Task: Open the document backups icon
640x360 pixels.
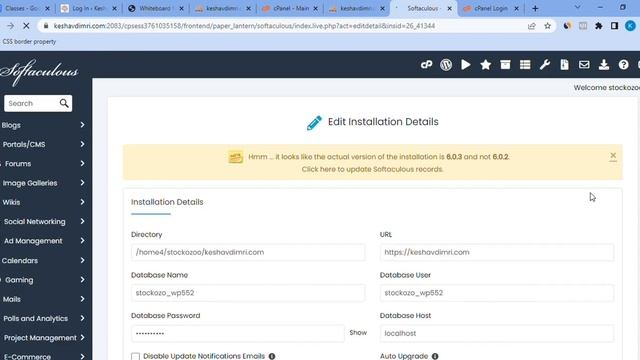Action: [564, 64]
